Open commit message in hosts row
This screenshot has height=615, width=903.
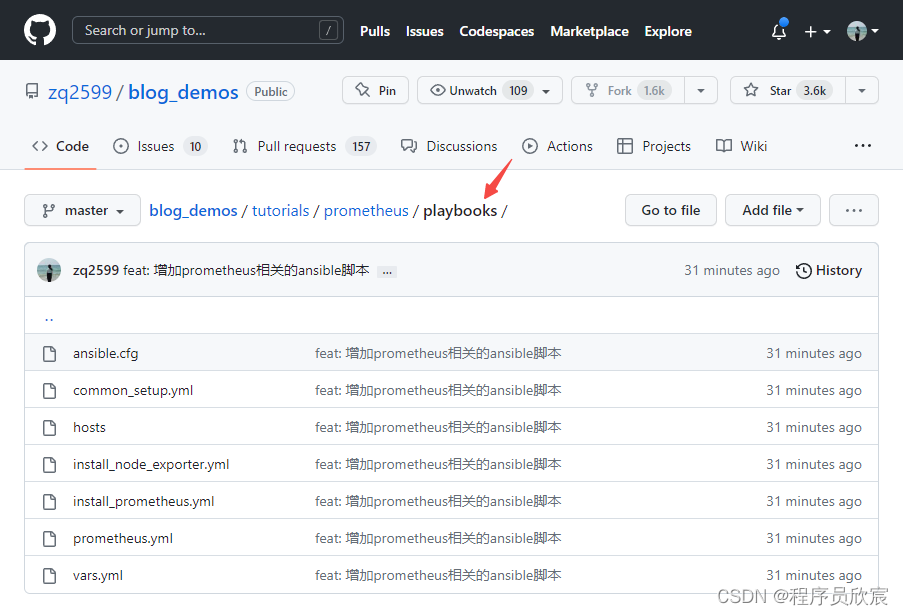tap(438, 427)
